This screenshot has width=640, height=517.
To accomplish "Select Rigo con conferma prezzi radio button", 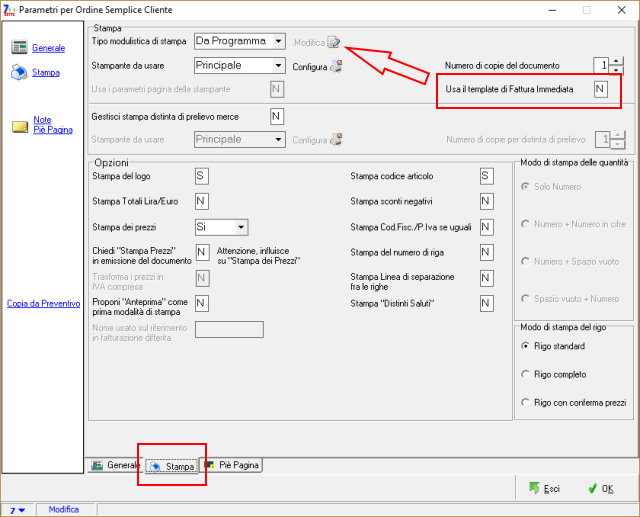I will tap(525, 402).
